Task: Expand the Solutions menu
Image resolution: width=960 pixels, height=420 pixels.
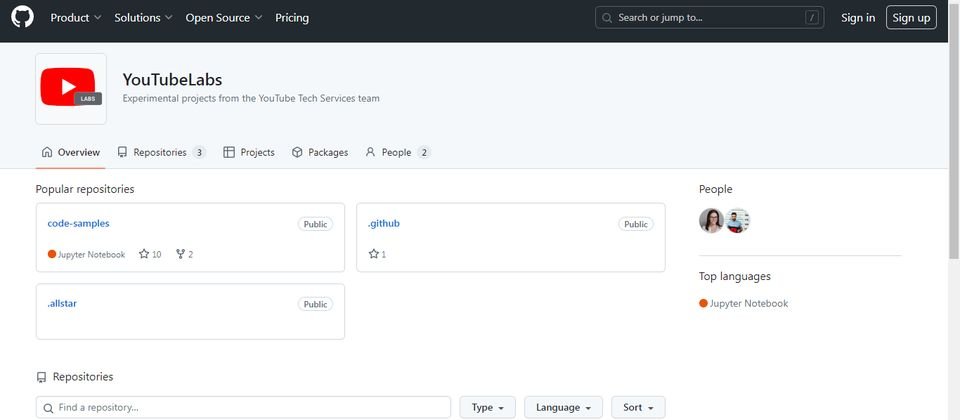Action: point(143,18)
